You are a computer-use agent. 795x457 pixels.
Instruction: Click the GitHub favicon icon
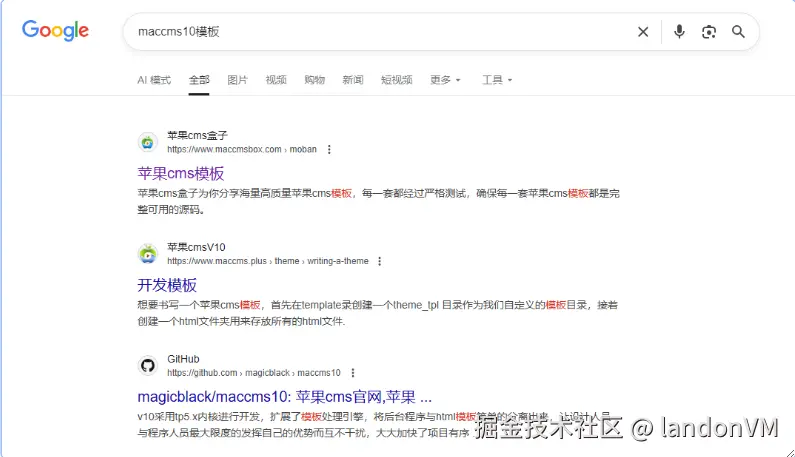[x=148, y=366]
